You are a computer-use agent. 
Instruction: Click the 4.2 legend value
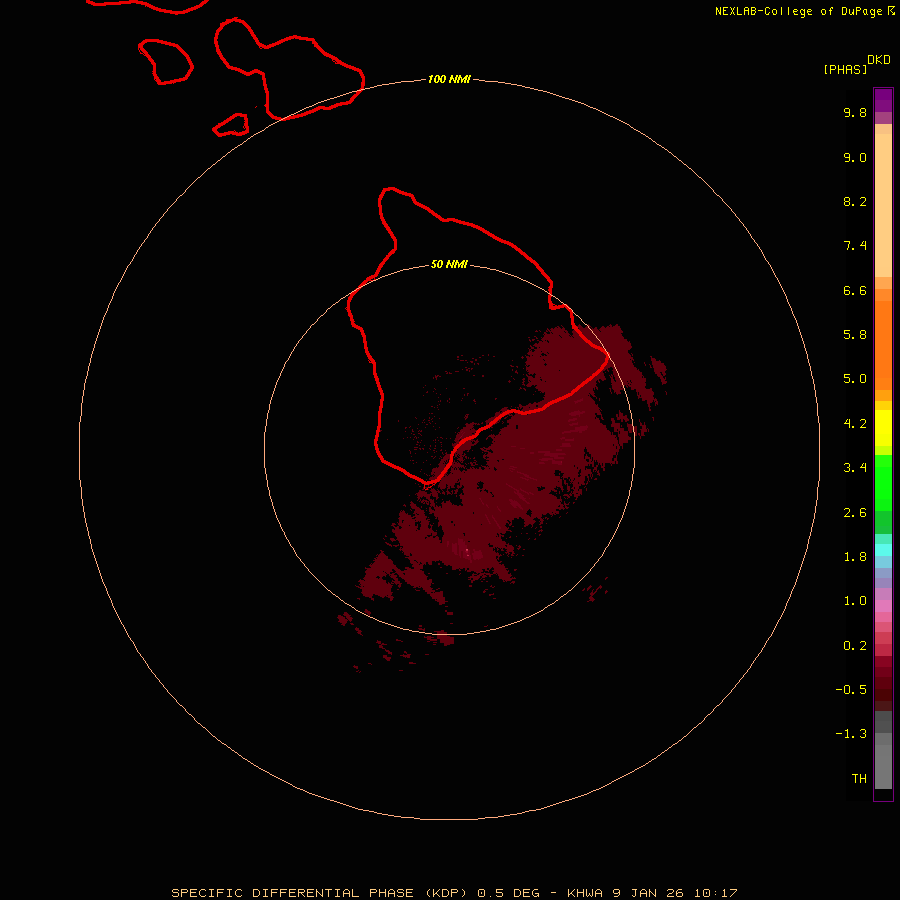855,424
